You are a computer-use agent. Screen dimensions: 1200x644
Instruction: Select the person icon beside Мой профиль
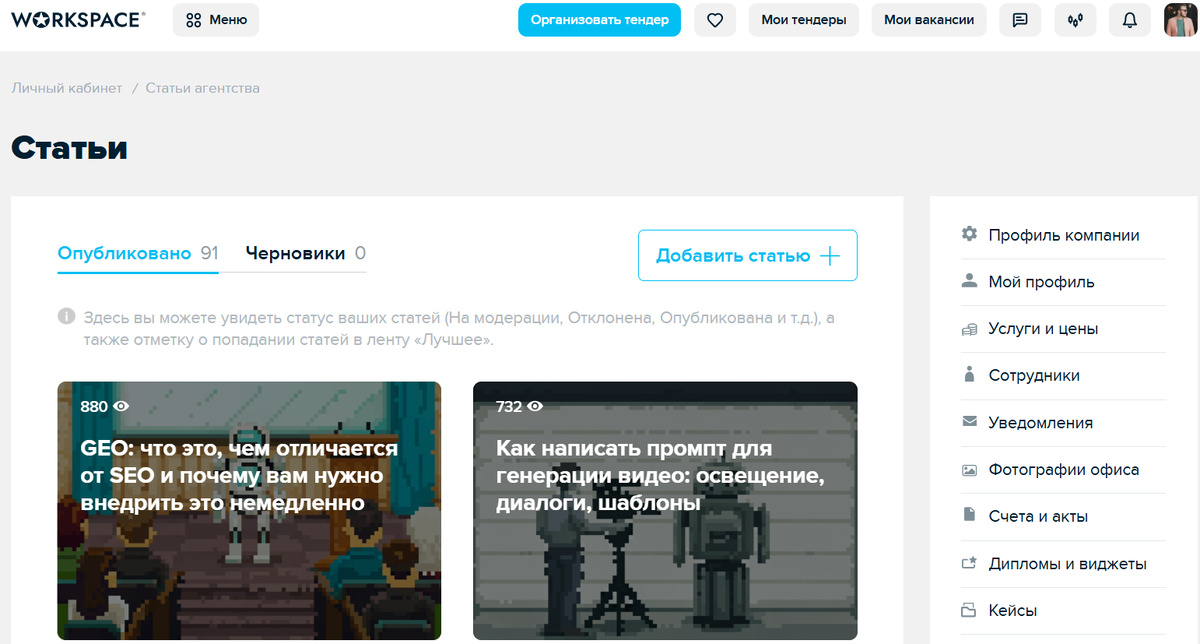coord(968,281)
